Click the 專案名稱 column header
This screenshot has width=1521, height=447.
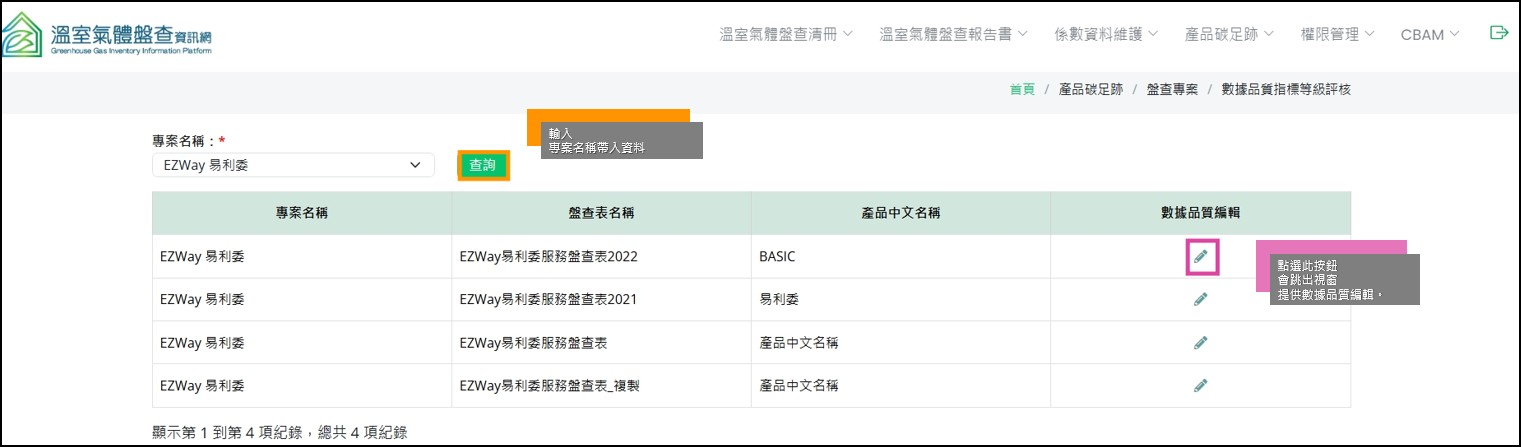(x=301, y=213)
